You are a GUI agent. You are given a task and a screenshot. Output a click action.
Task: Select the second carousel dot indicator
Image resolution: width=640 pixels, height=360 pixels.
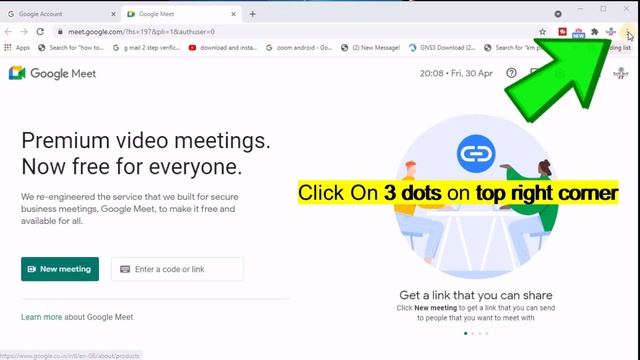[x=473, y=333]
